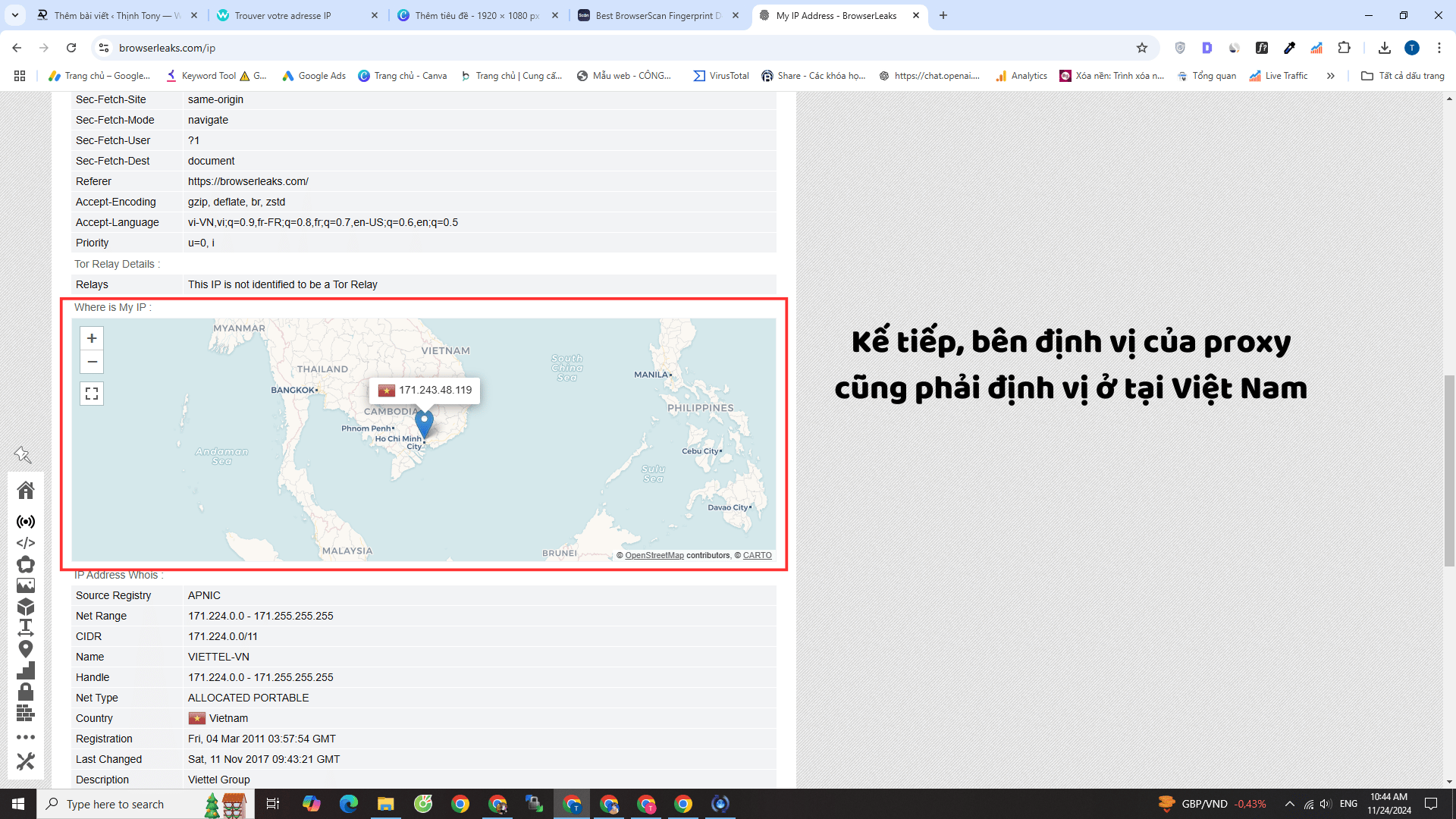Open the sidebar more options dots
This screenshot has width=1456, height=819.
point(26,736)
